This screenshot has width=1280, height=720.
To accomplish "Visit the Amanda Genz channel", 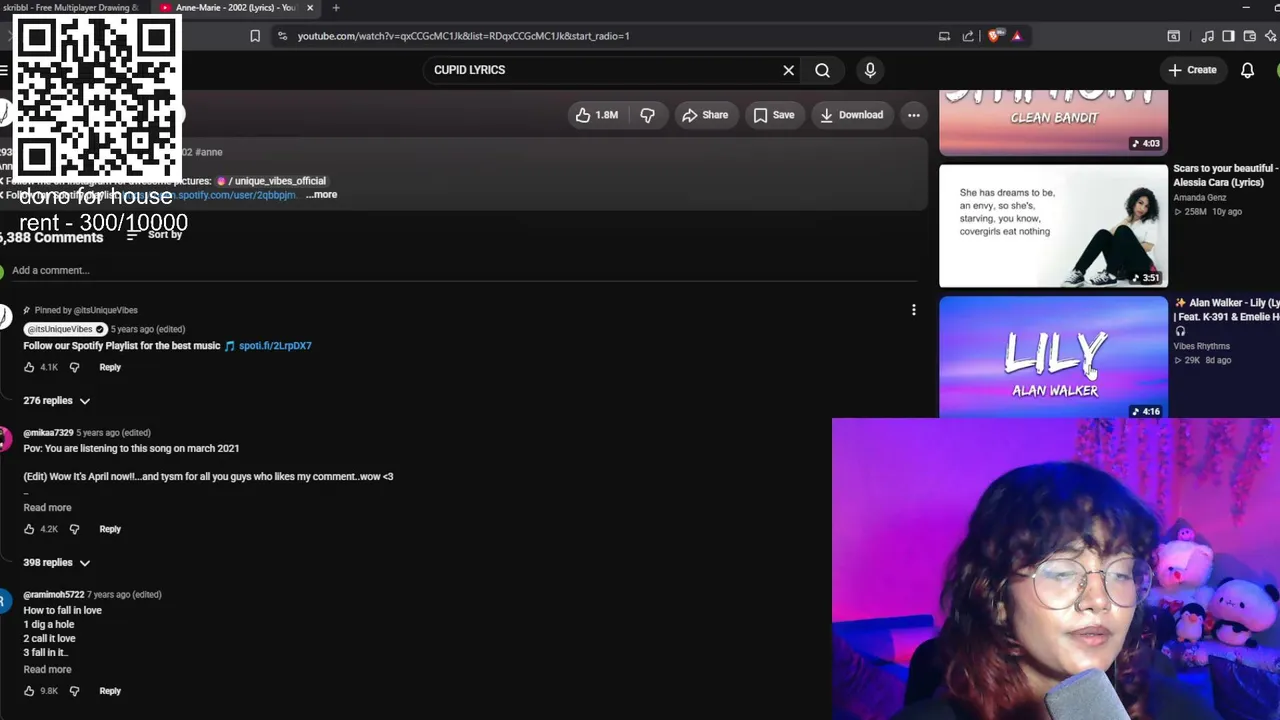I will coord(1200,198).
